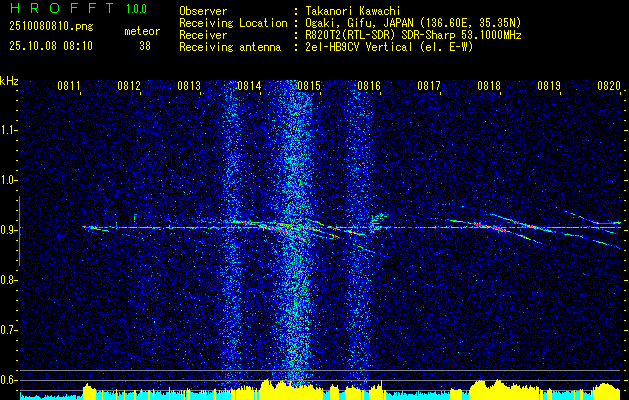Click the kHz axis unit label
The width and height of the screenshot is (629, 400).
tap(9, 81)
